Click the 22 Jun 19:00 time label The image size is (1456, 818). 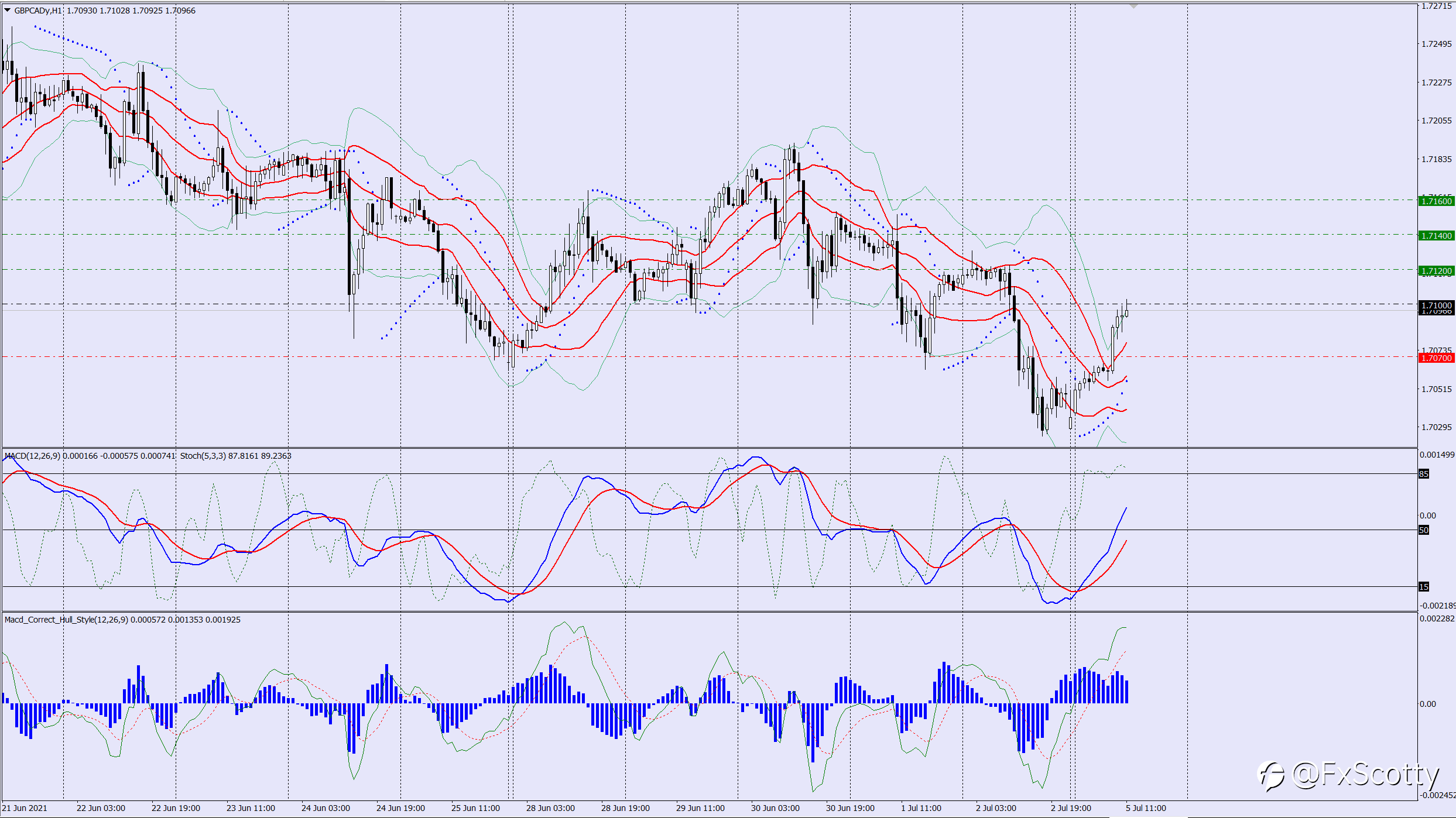click(x=176, y=808)
